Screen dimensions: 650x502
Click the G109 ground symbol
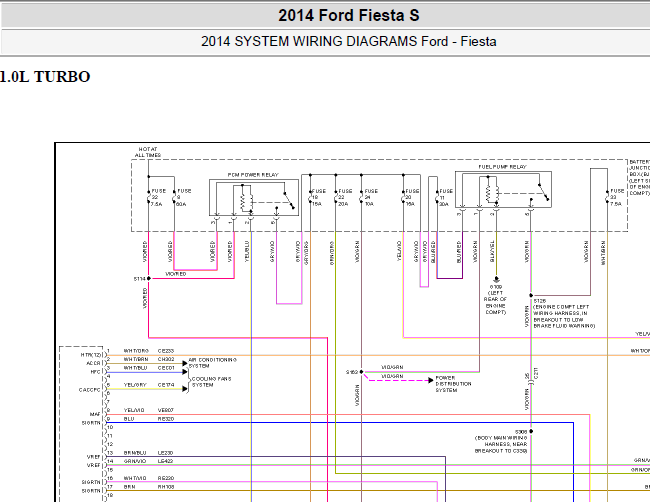496,279
